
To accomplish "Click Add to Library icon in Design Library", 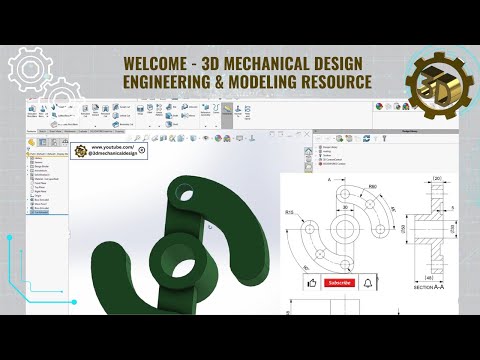I will tap(340, 138).
